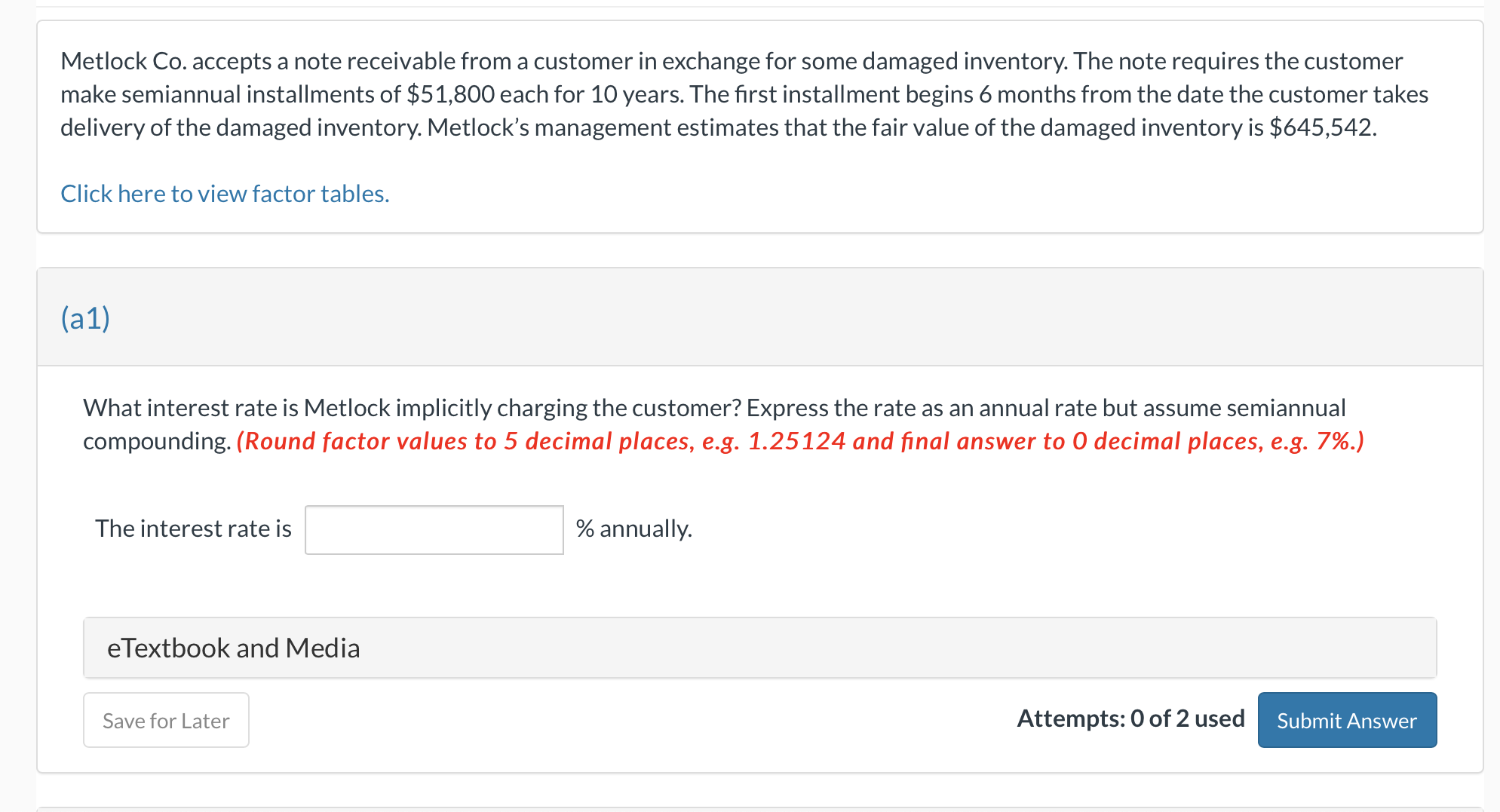Select the interest rate input field
The height and width of the screenshot is (812, 1500).
coord(433,529)
